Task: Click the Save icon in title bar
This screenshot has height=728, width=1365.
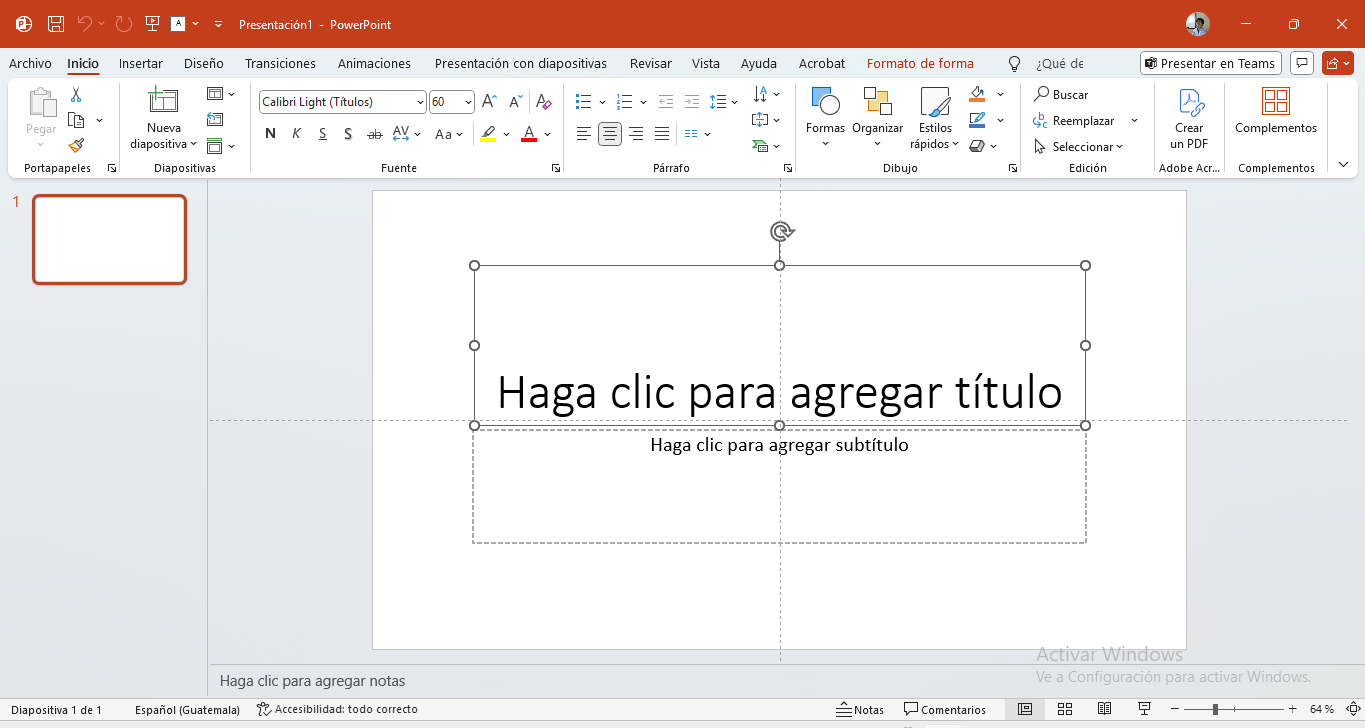Action: 56,24
